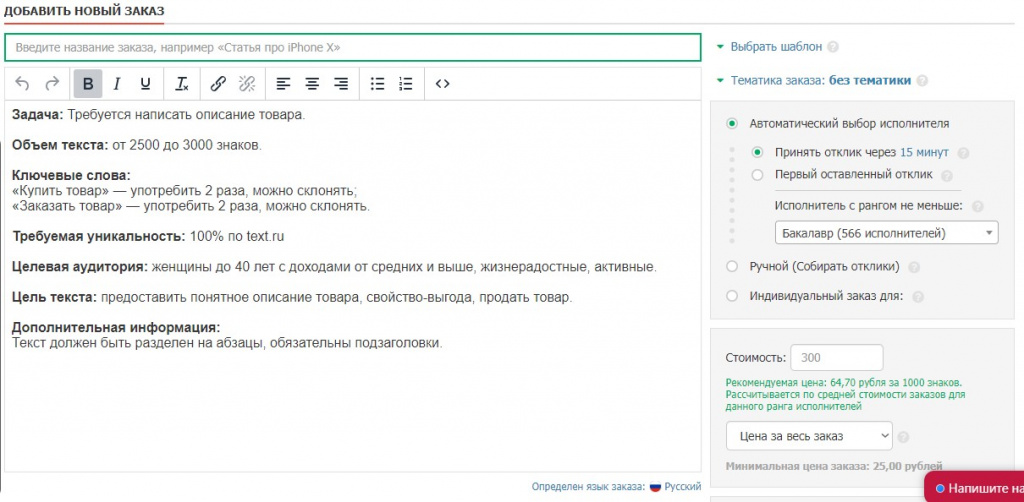This screenshot has height=502, width=1024.
Task: Center-align the text
Action: [x=313, y=84]
